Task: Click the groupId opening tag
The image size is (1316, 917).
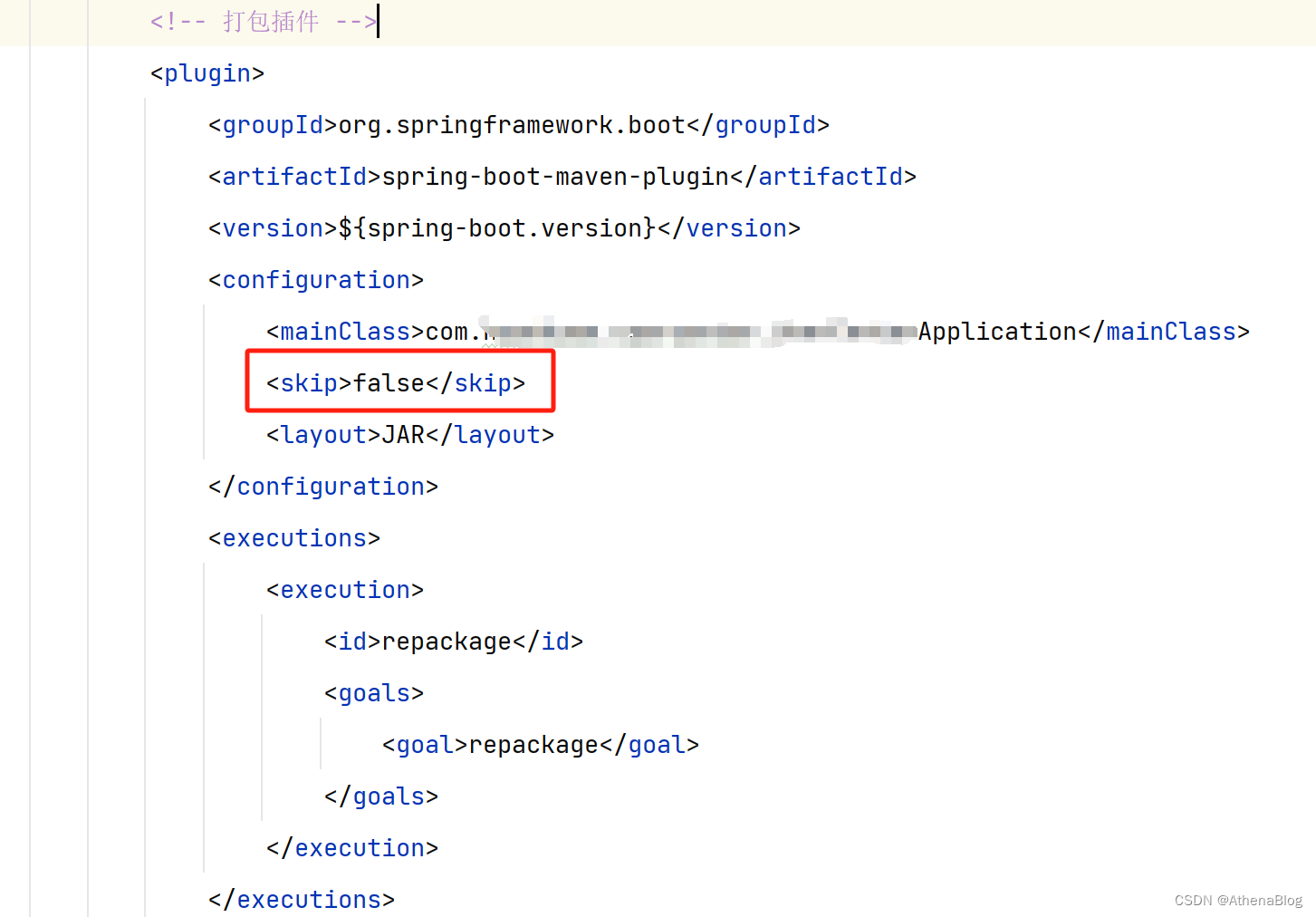Action: coord(271,124)
